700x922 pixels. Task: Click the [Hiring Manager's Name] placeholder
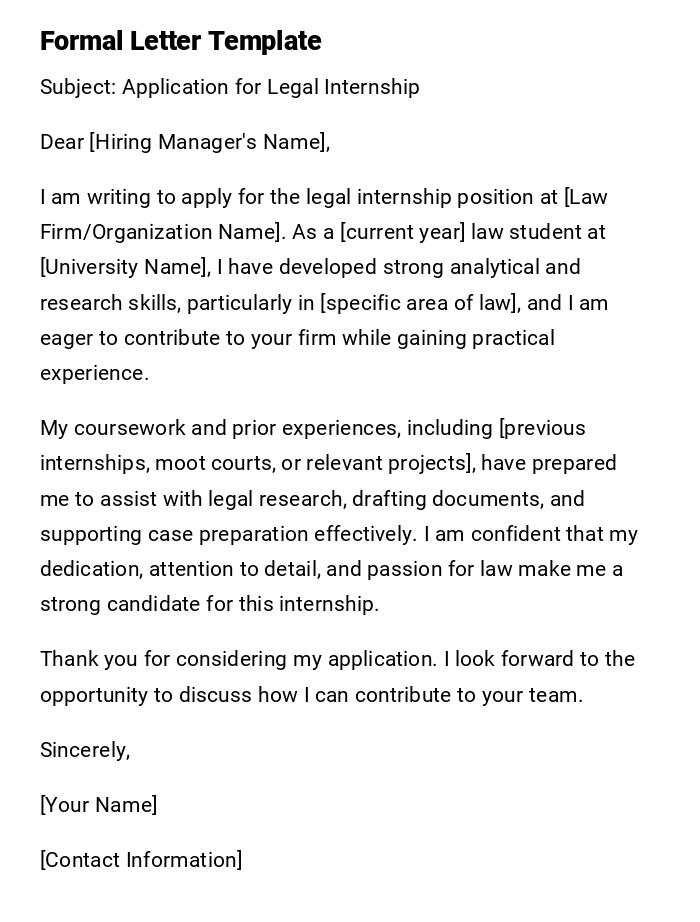click(209, 142)
